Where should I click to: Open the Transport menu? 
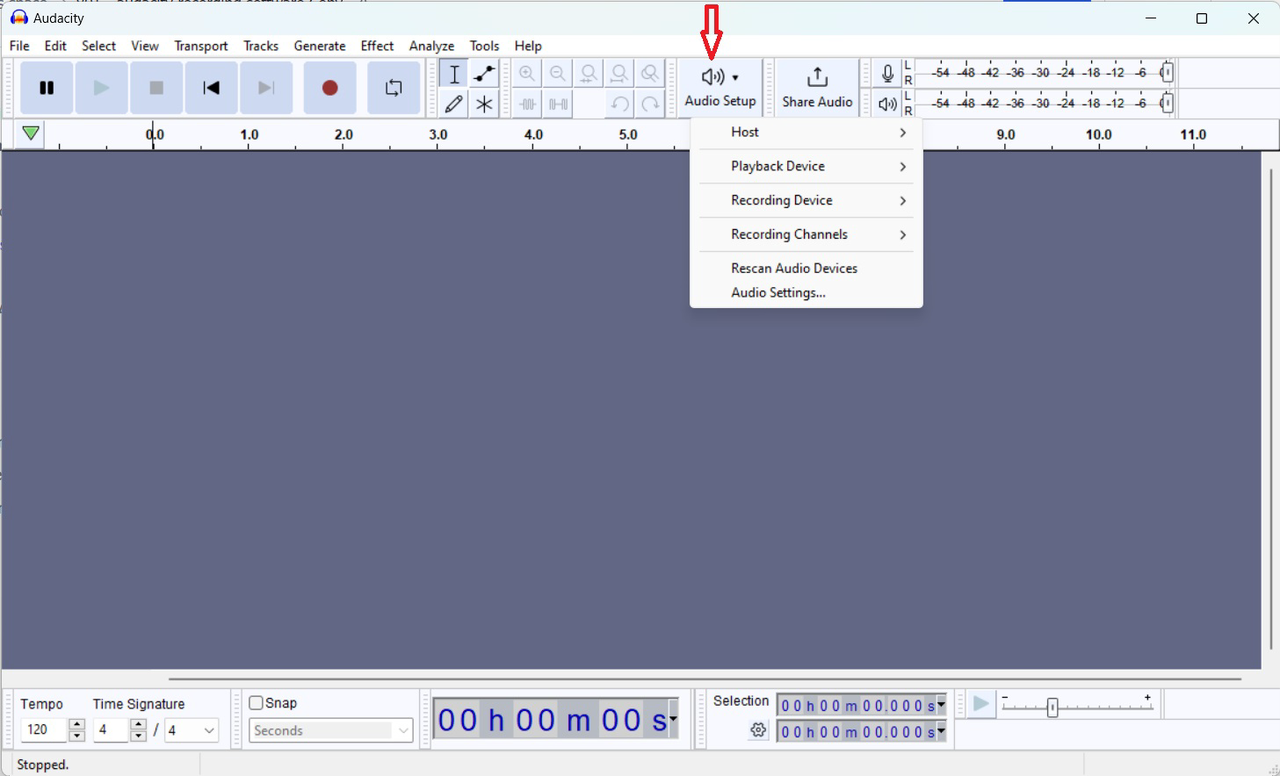tap(200, 46)
